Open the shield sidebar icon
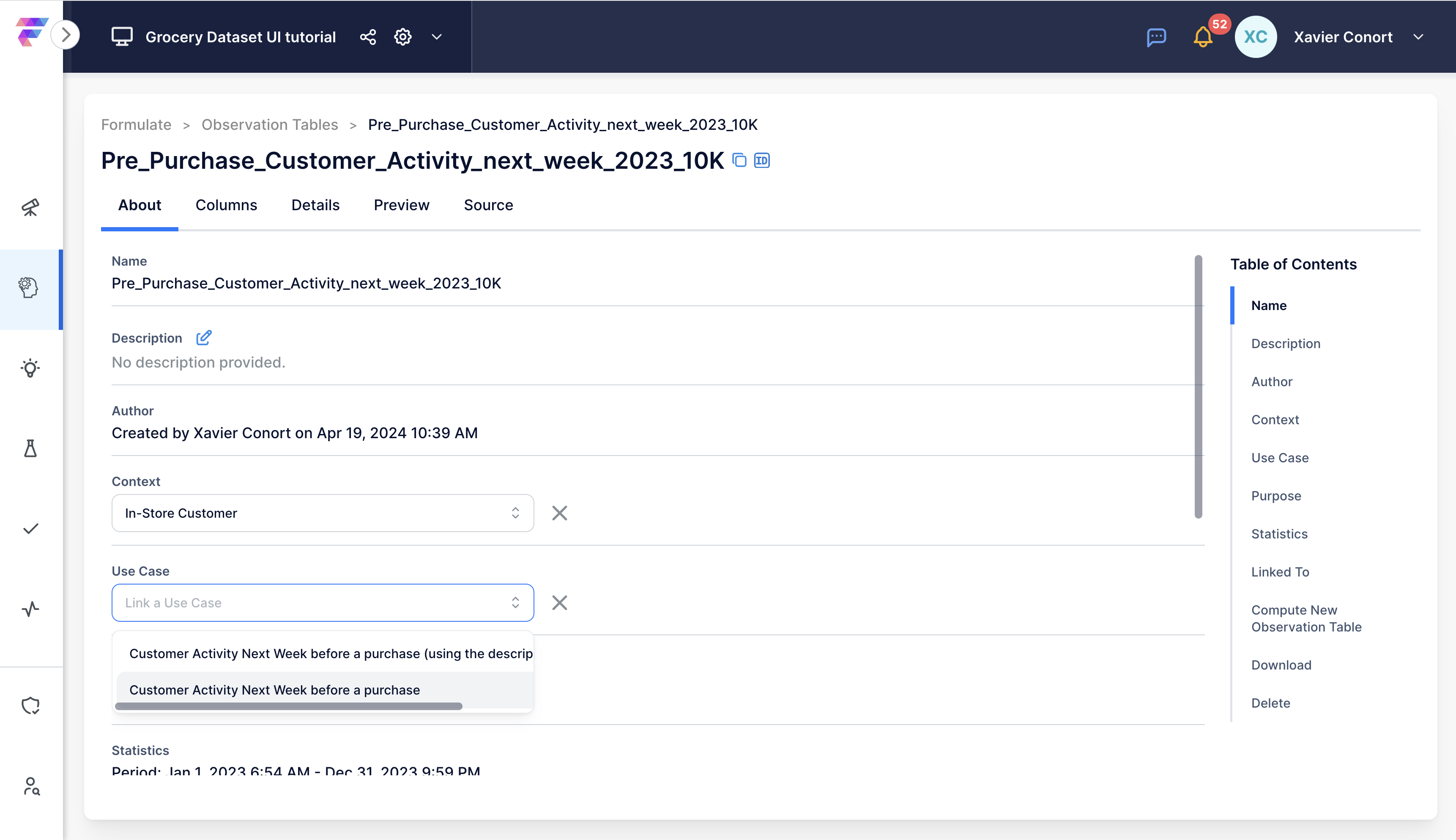Screen dimensions: 1456x840 coord(30,705)
